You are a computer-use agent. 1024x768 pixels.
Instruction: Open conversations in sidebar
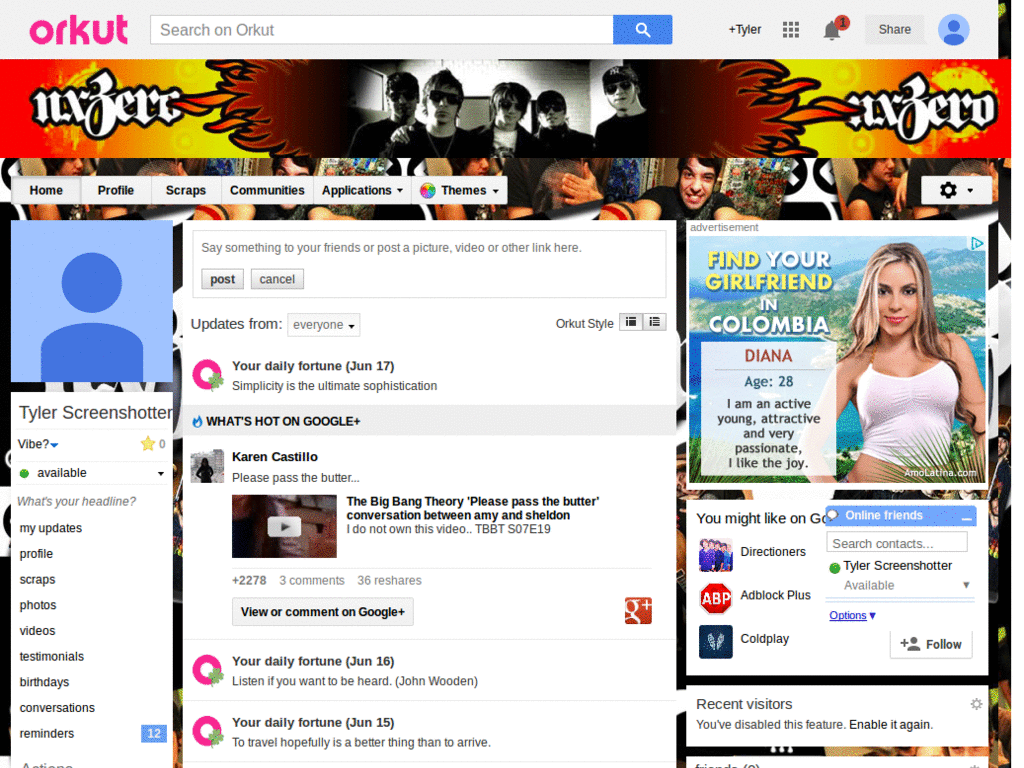coord(57,708)
